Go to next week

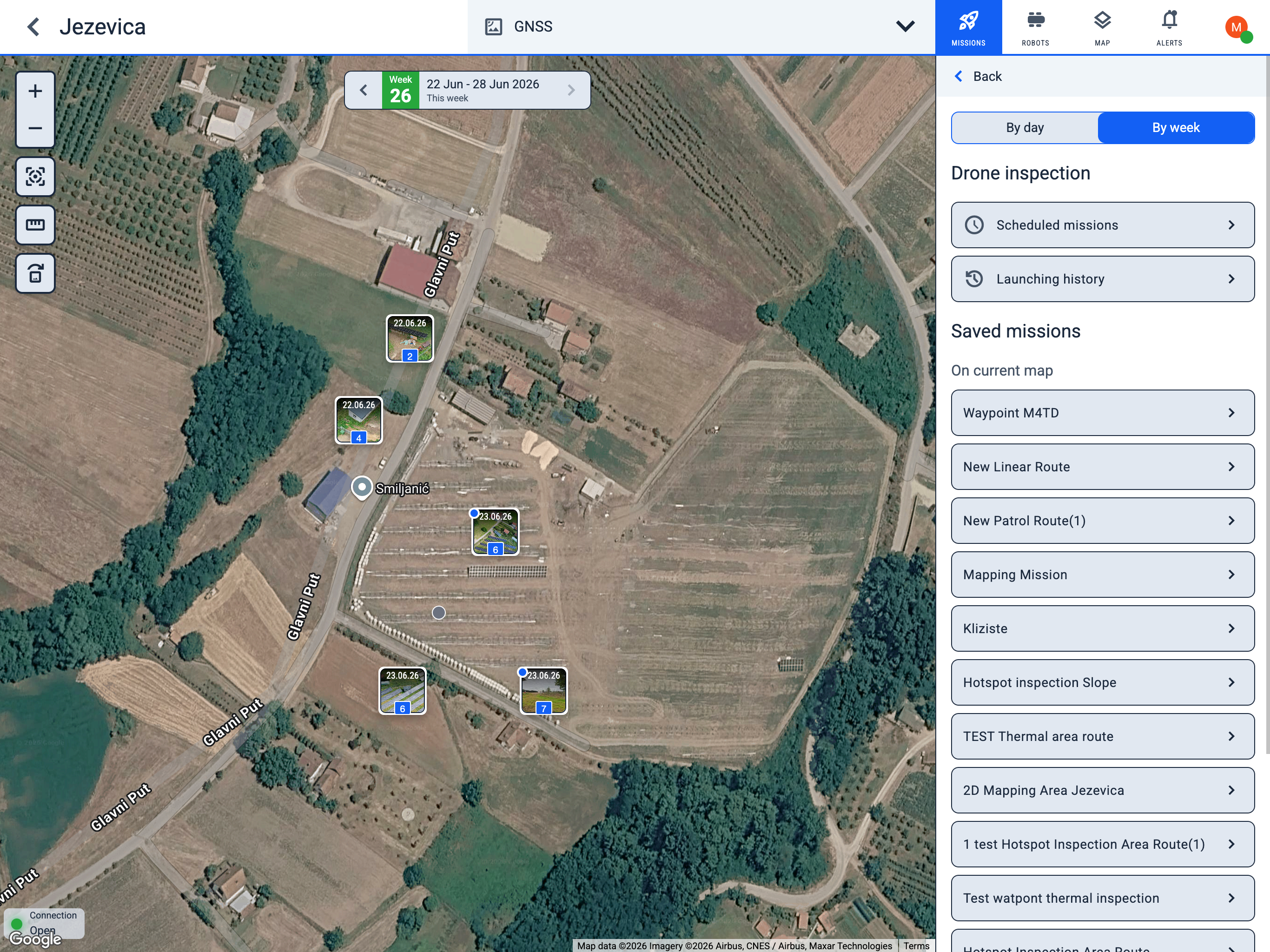point(571,90)
